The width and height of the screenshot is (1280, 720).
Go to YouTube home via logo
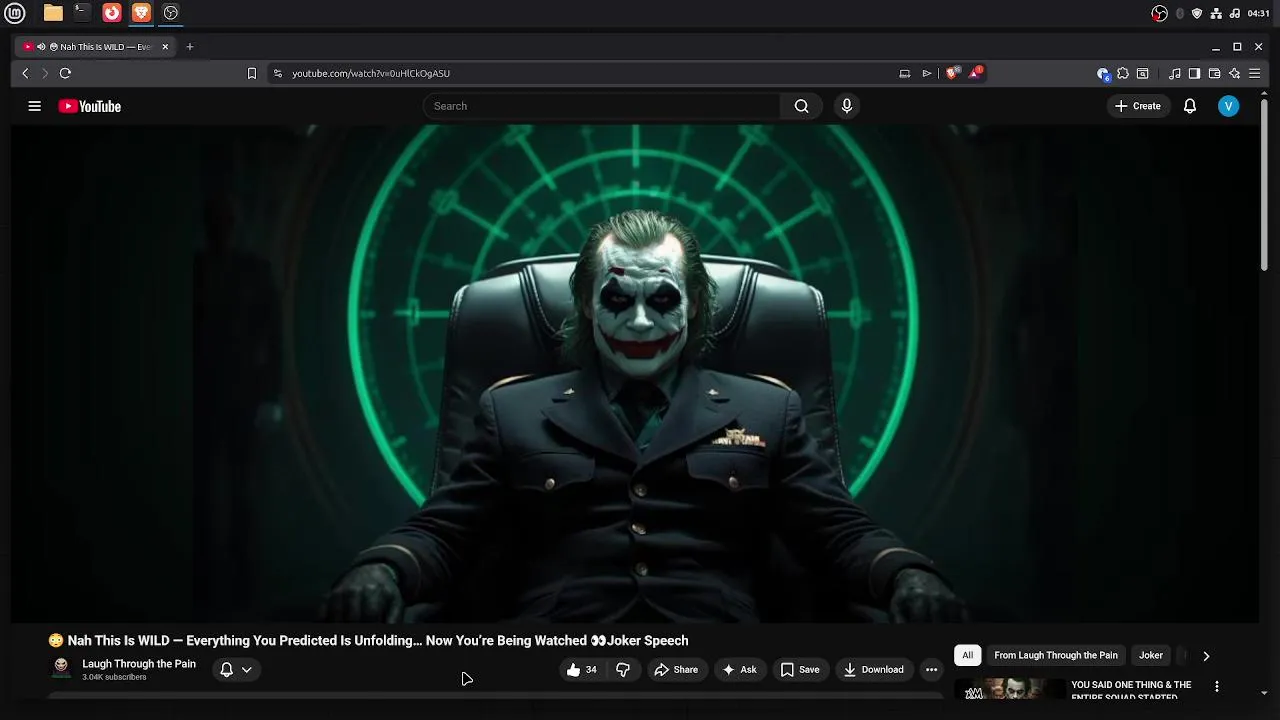[89, 106]
